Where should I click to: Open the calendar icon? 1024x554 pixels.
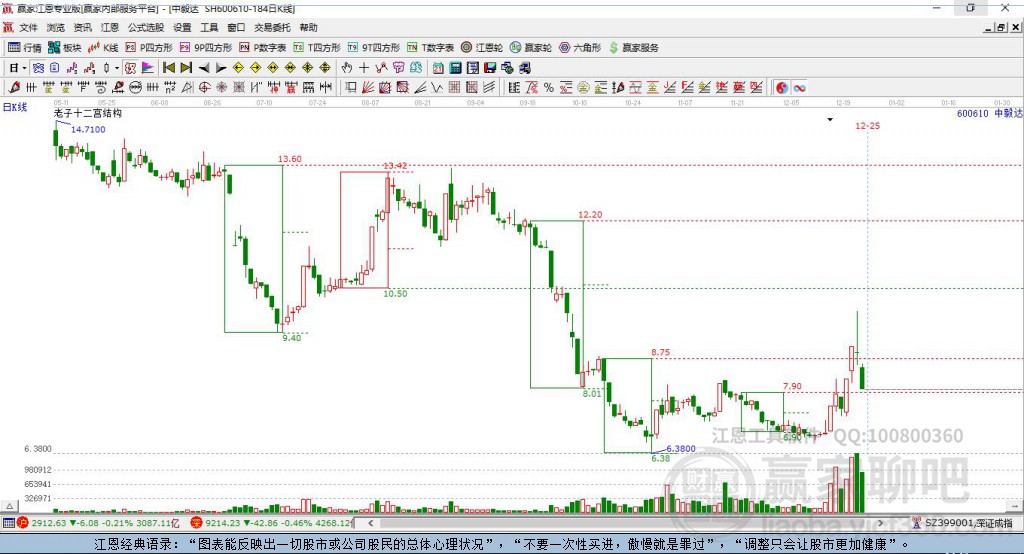point(438,68)
